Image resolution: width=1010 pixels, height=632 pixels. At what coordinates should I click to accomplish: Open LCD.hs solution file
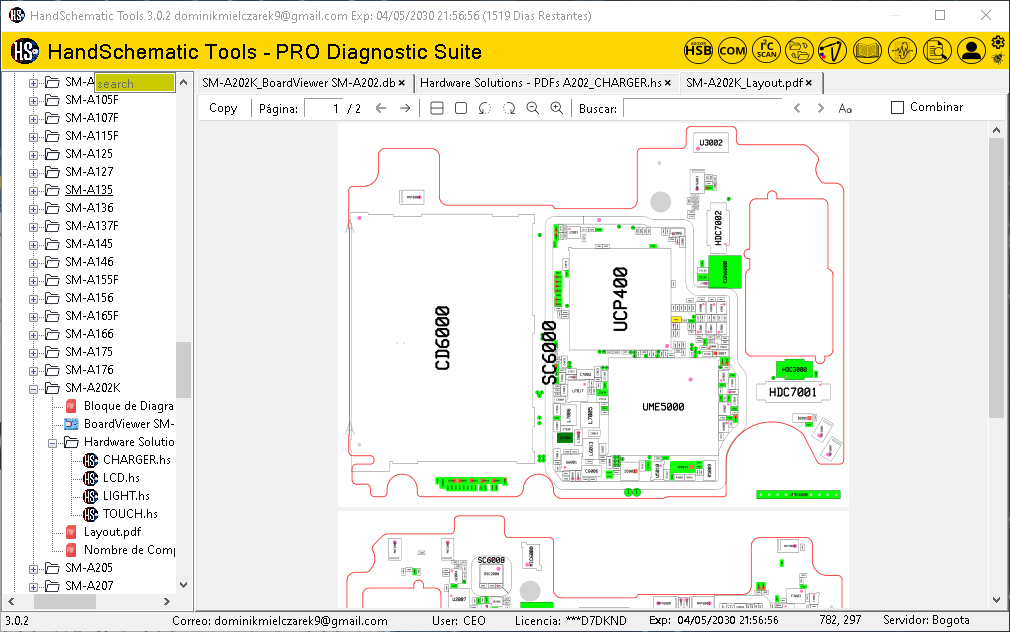click(x=121, y=477)
